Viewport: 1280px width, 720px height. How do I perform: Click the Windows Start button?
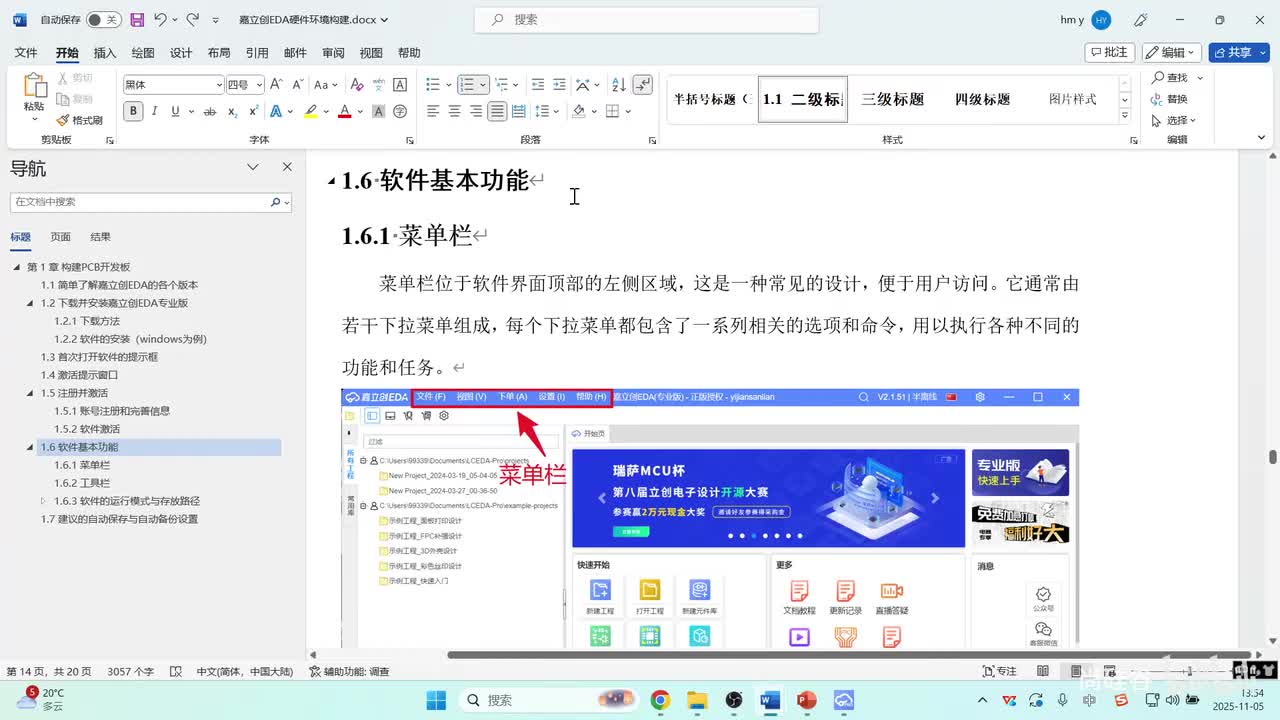[x=437, y=700]
